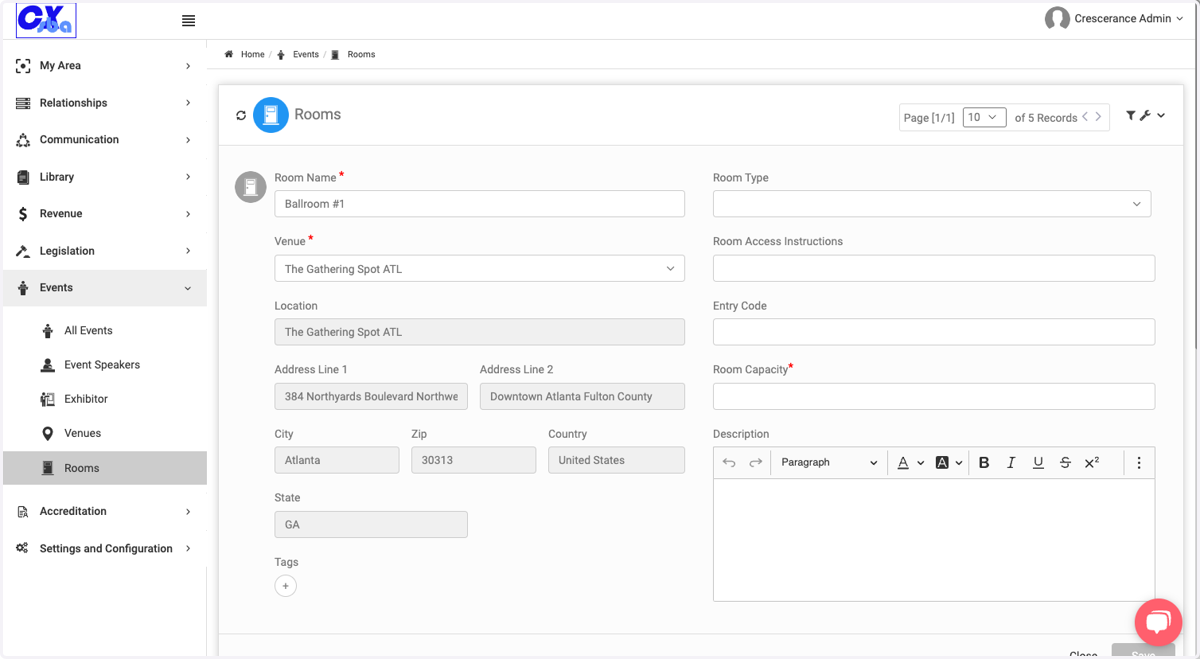Image resolution: width=1200 pixels, height=659 pixels.
Task: Go to next records page arrow
Action: tap(1098, 117)
